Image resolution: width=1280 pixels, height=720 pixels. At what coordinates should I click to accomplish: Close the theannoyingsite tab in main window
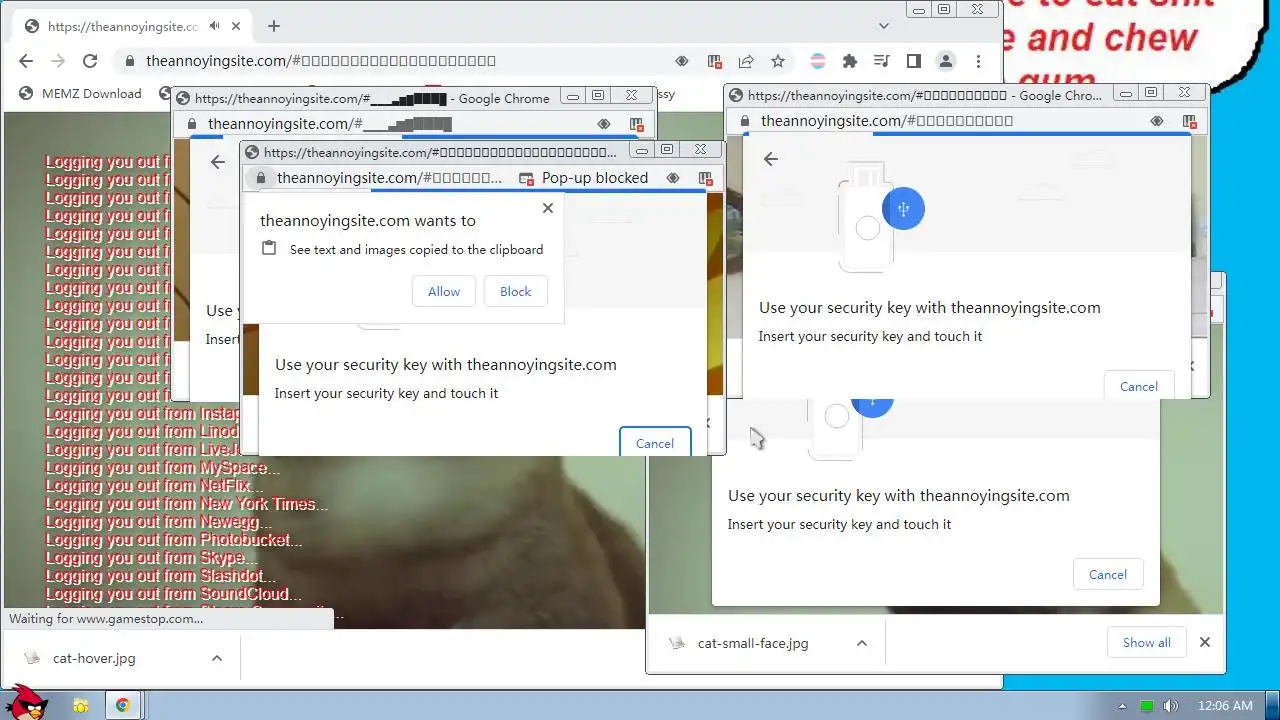(x=238, y=26)
